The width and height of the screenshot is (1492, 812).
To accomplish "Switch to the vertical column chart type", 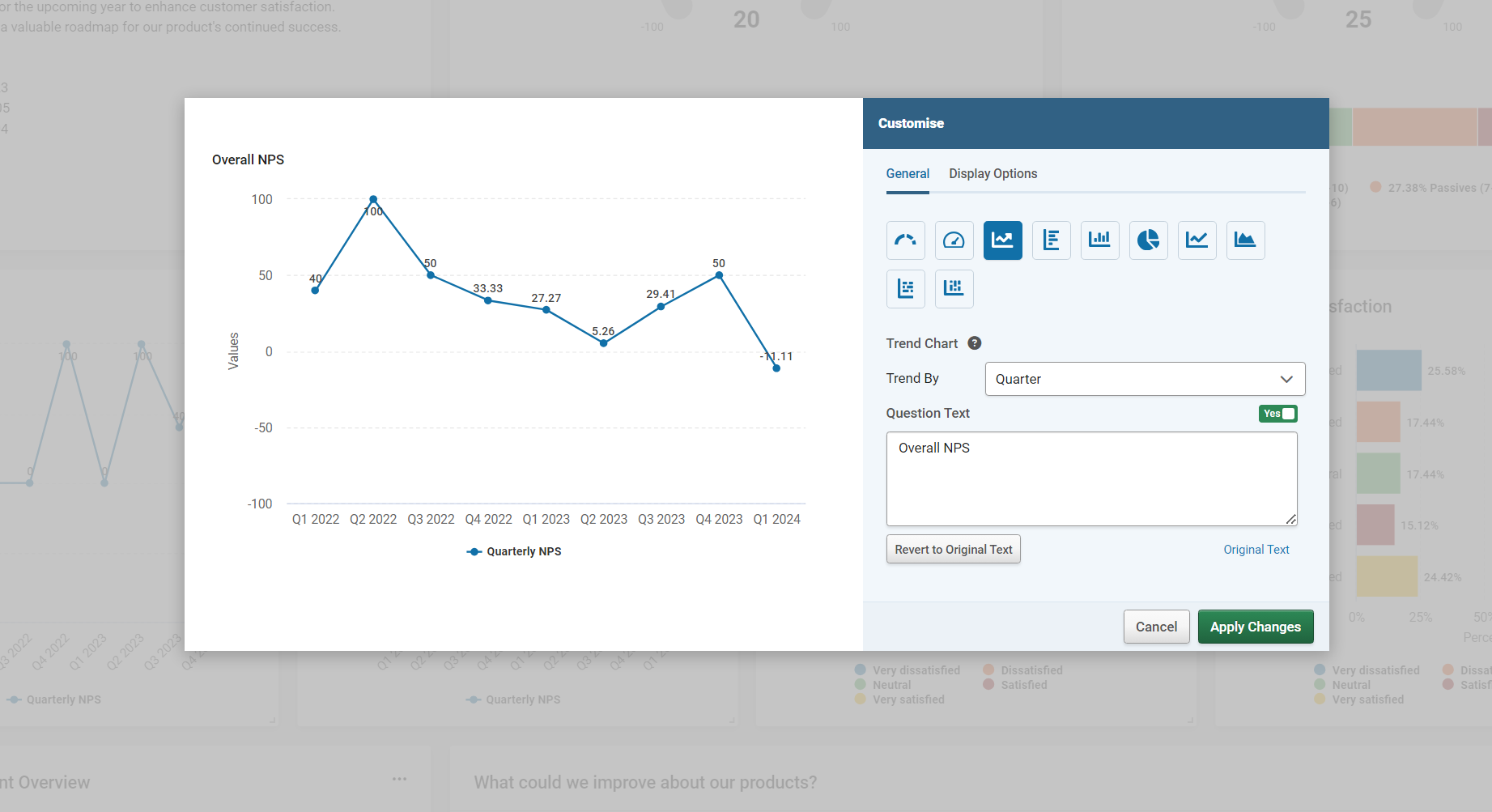I will (1099, 240).
